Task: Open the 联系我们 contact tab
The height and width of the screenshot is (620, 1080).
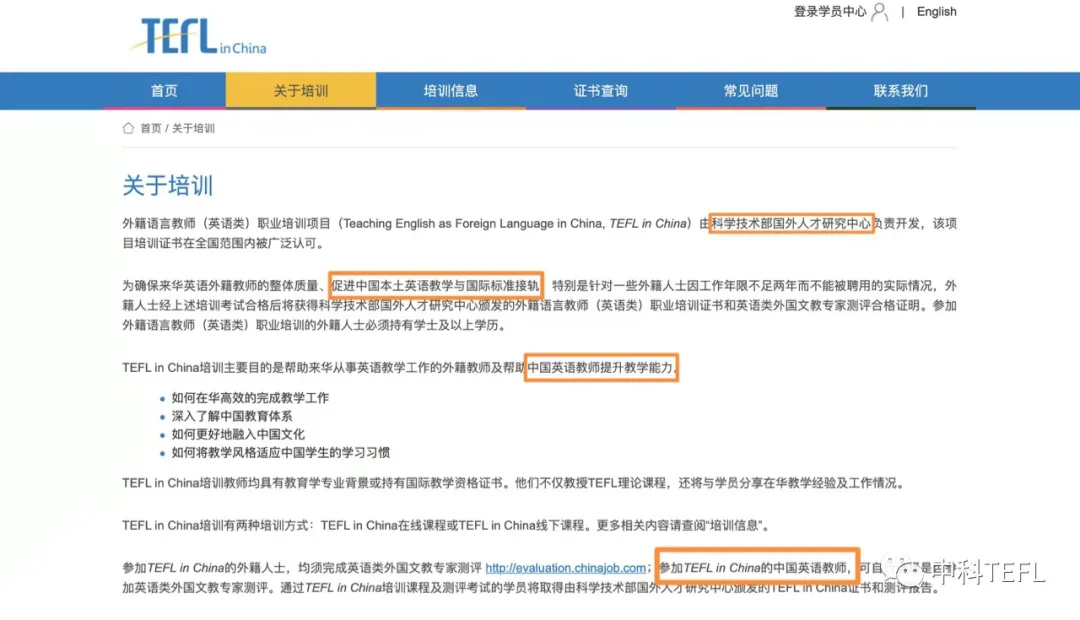Action: pos(901,91)
